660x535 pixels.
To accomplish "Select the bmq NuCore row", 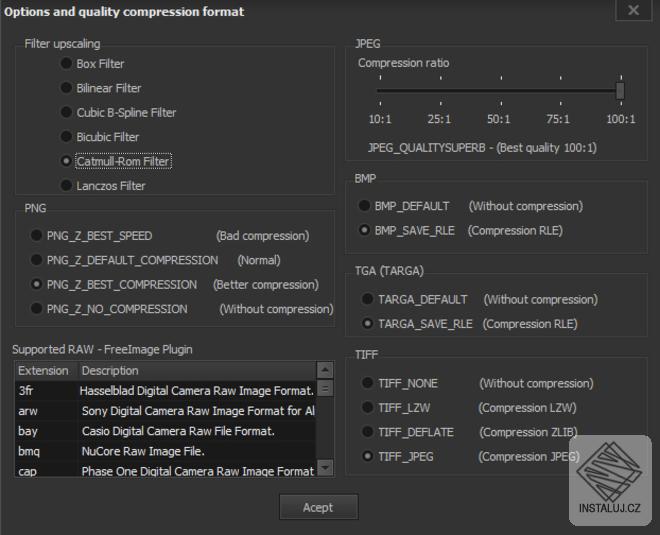I will [x=165, y=451].
